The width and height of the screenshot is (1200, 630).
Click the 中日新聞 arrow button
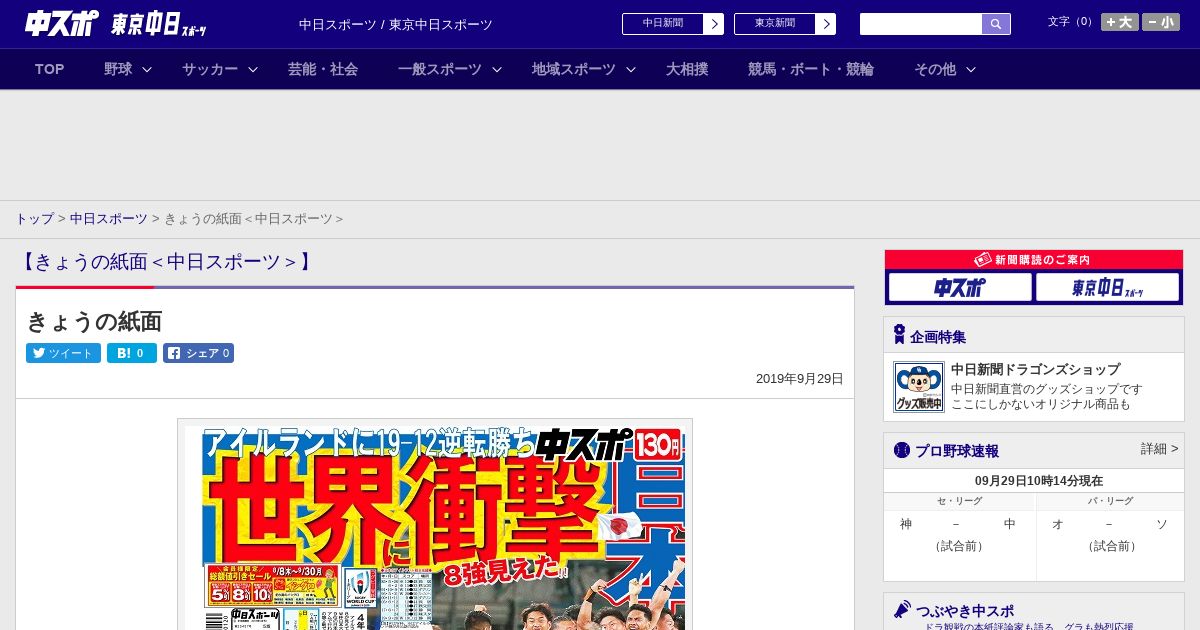(x=713, y=24)
